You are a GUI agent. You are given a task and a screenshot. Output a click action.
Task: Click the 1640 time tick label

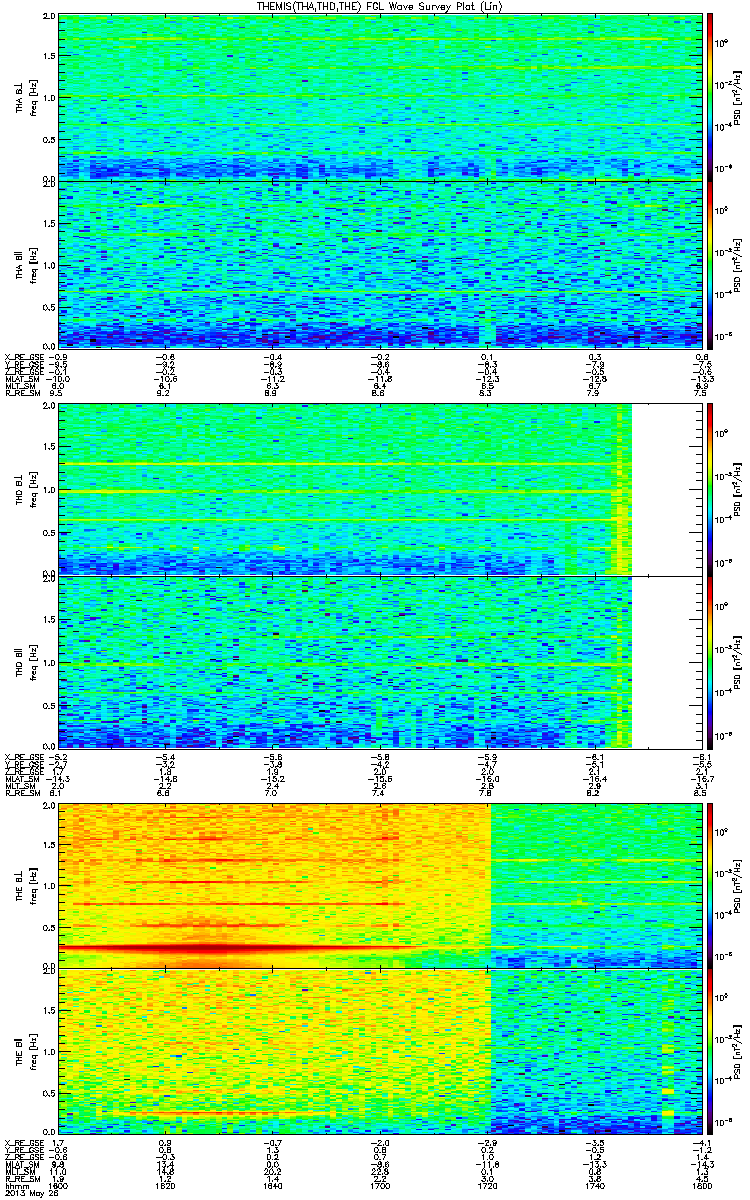[x=272, y=1184]
